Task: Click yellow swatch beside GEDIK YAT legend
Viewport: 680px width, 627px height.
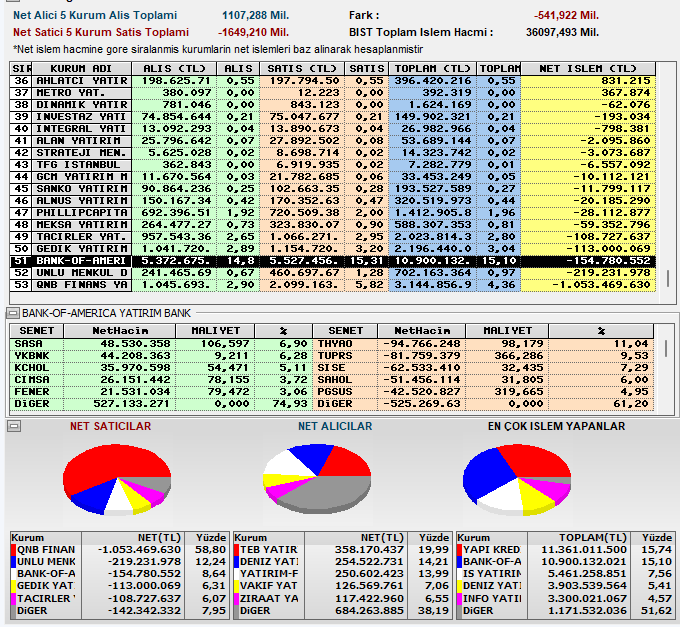Action: (x=13, y=586)
